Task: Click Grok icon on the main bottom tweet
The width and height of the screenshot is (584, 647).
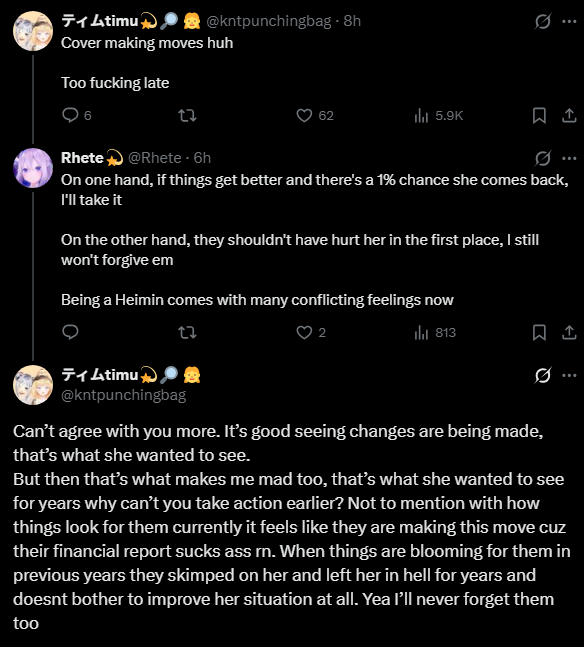Action: tap(542, 375)
